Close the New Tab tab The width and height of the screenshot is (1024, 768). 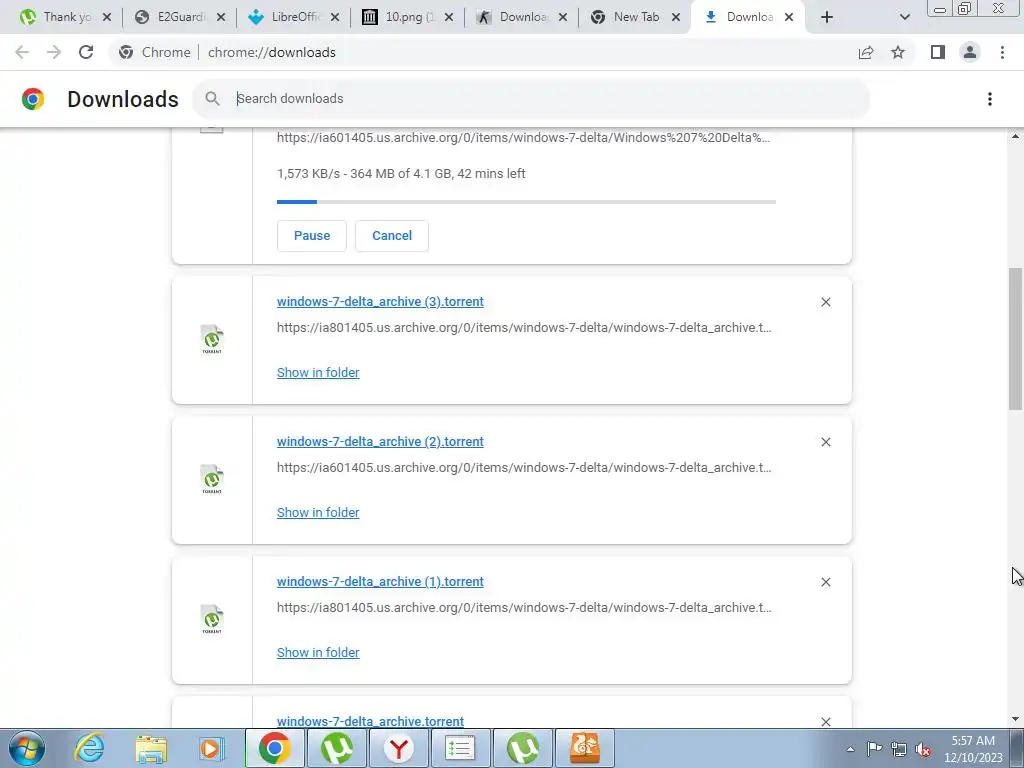(676, 17)
